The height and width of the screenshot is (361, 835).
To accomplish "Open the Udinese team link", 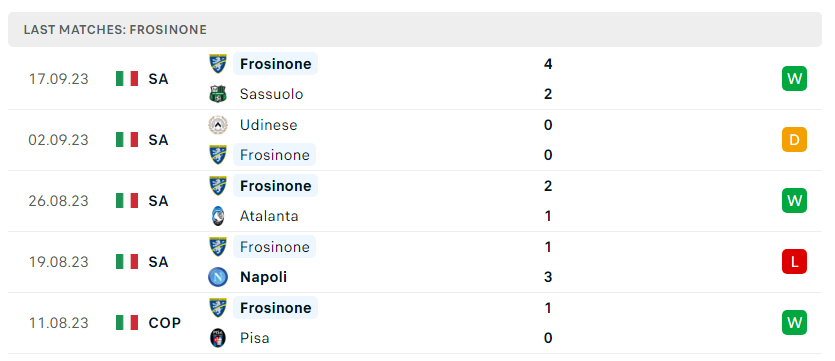I will [x=268, y=125].
